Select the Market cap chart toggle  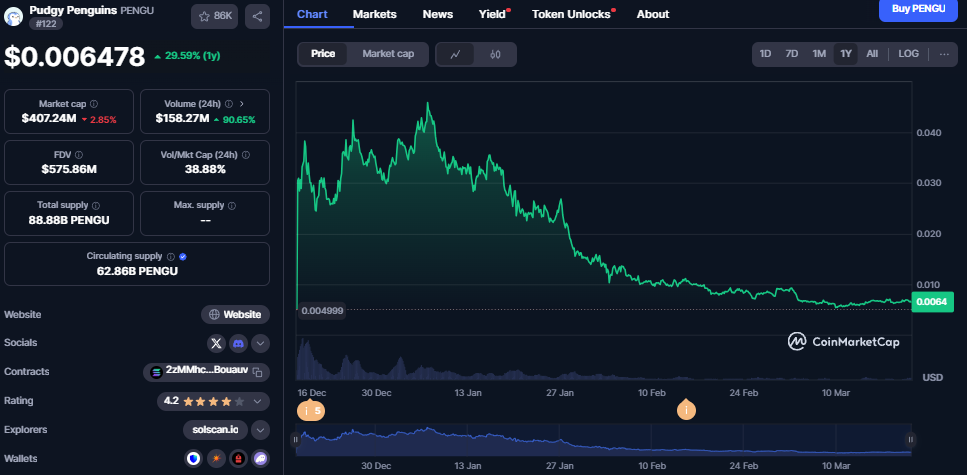(388, 54)
